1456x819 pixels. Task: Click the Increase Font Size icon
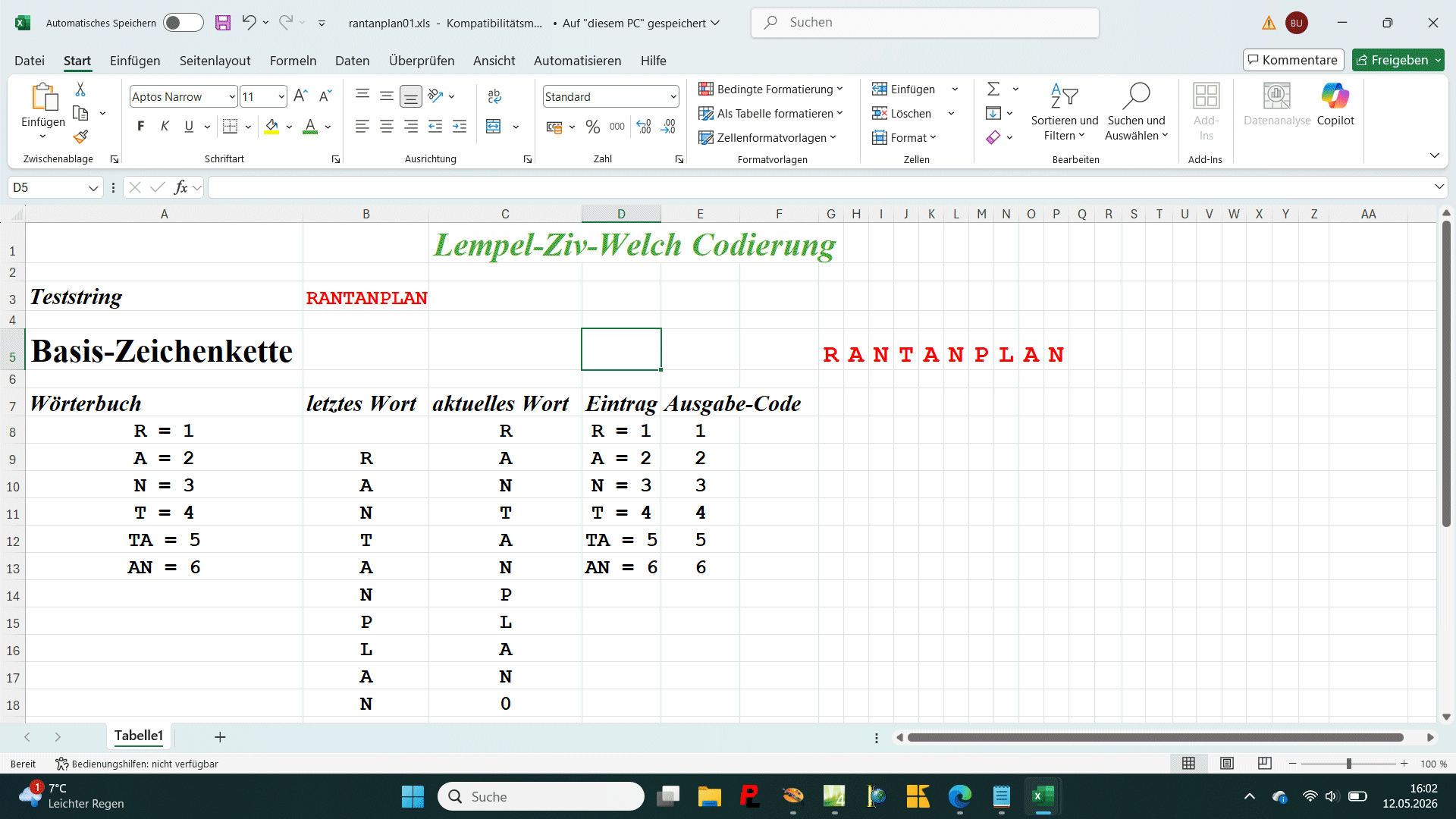pyautogui.click(x=300, y=96)
